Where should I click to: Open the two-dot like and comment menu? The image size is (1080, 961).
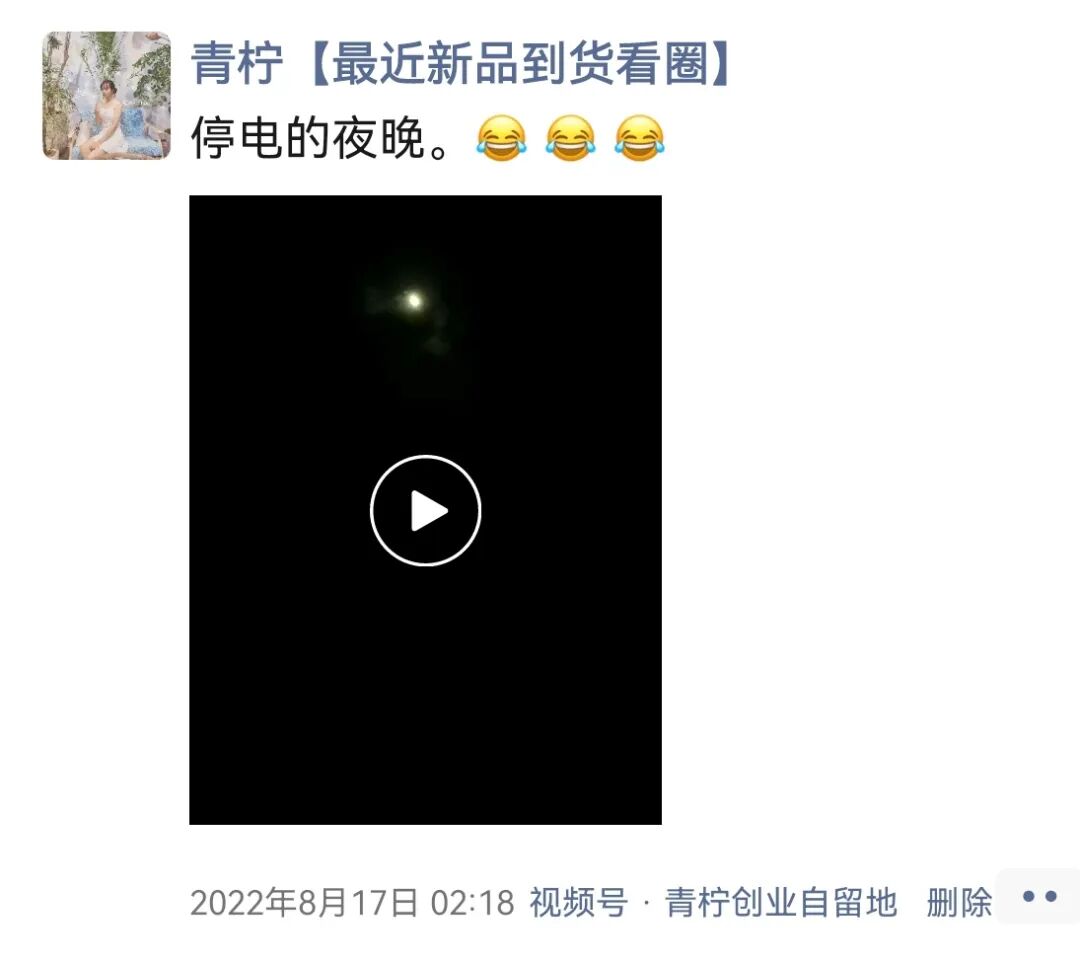[1039, 896]
